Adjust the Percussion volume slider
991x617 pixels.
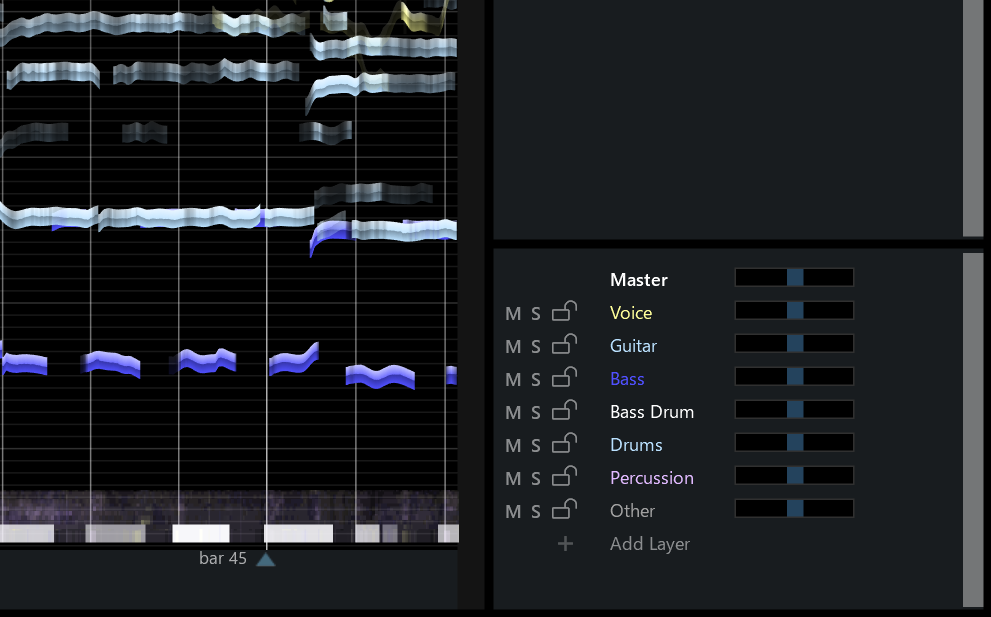794,475
